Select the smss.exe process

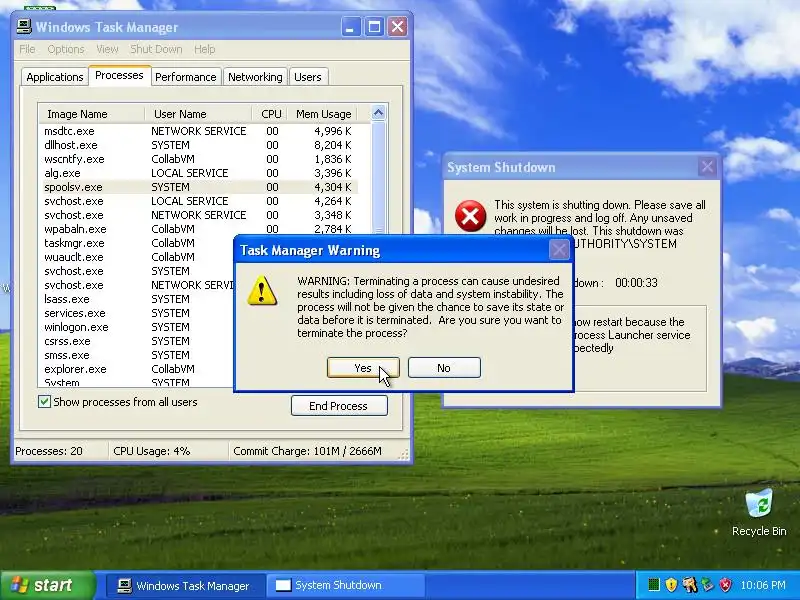137,355
